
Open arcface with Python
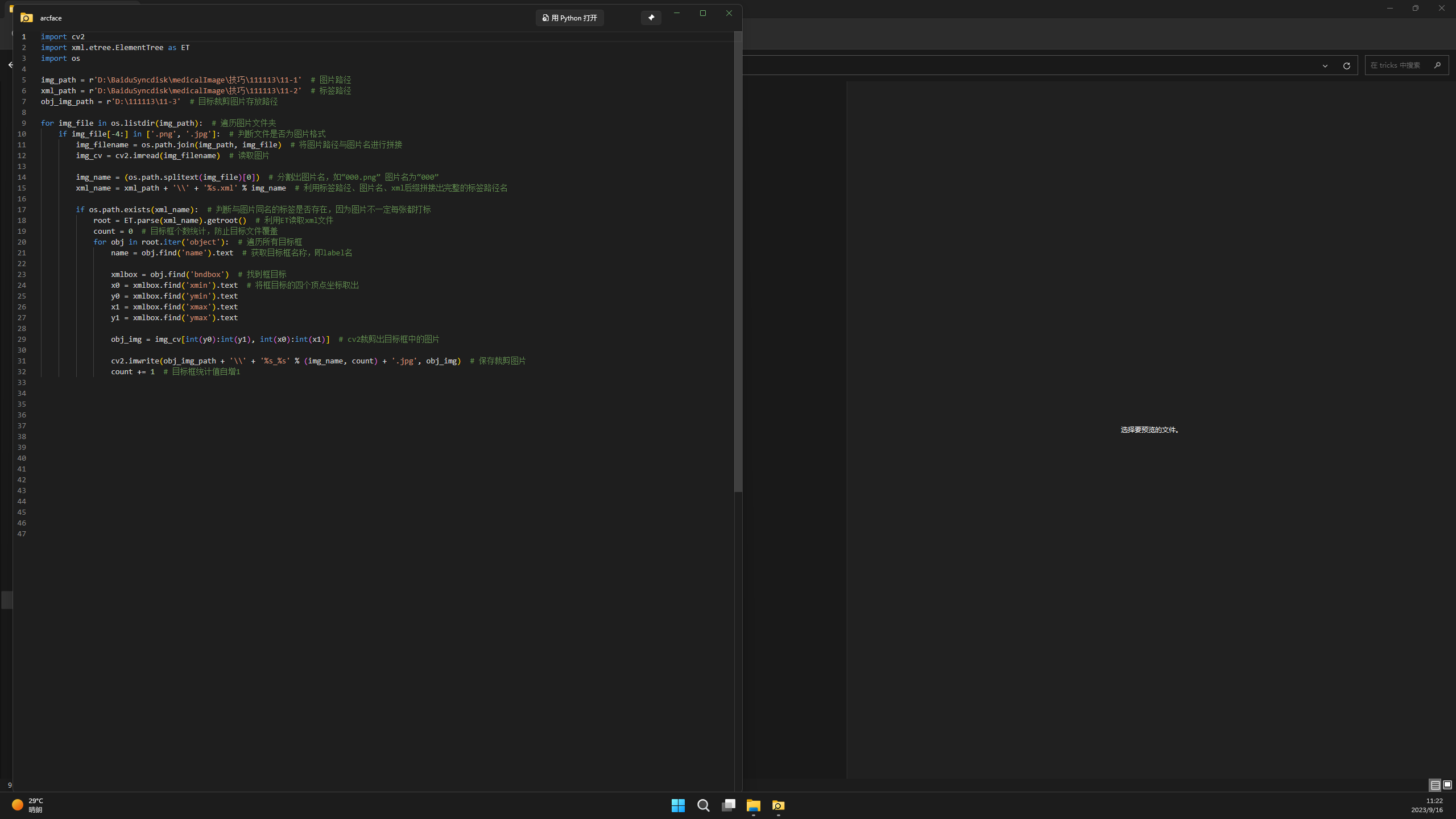(x=569, y=18)
